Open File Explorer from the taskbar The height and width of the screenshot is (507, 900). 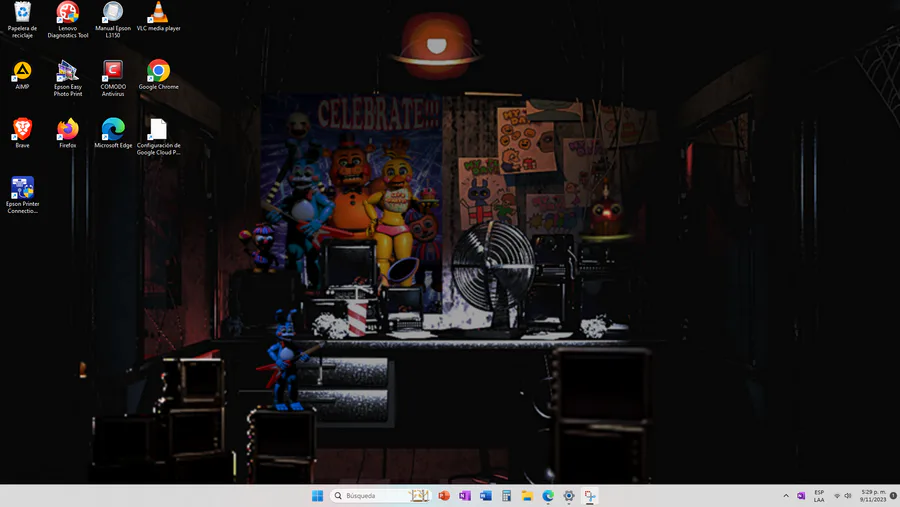click(527, 496)
